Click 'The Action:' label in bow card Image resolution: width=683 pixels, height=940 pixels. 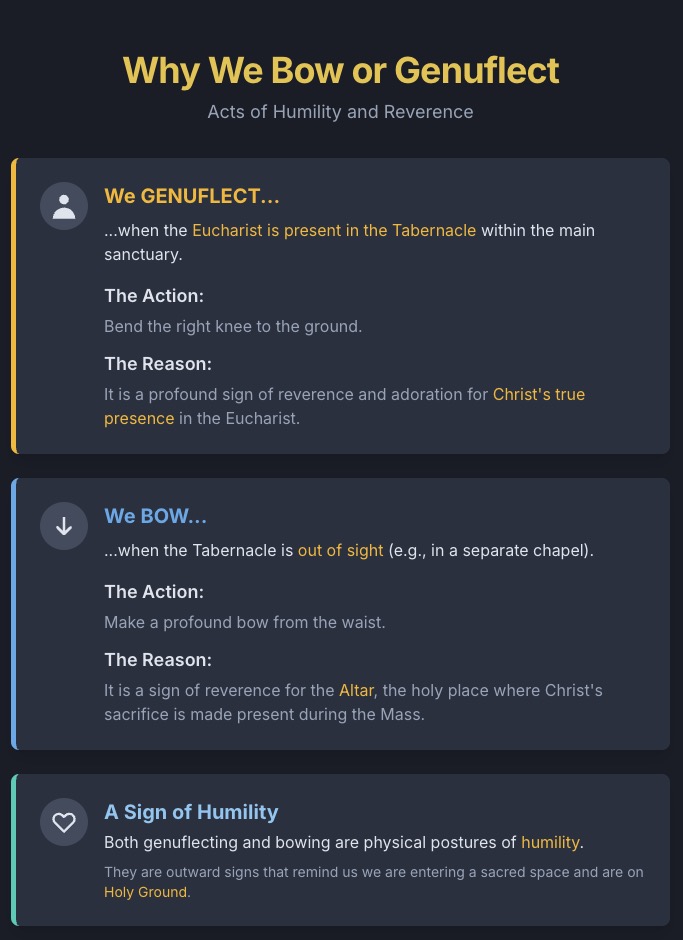[x=154, y=592]
